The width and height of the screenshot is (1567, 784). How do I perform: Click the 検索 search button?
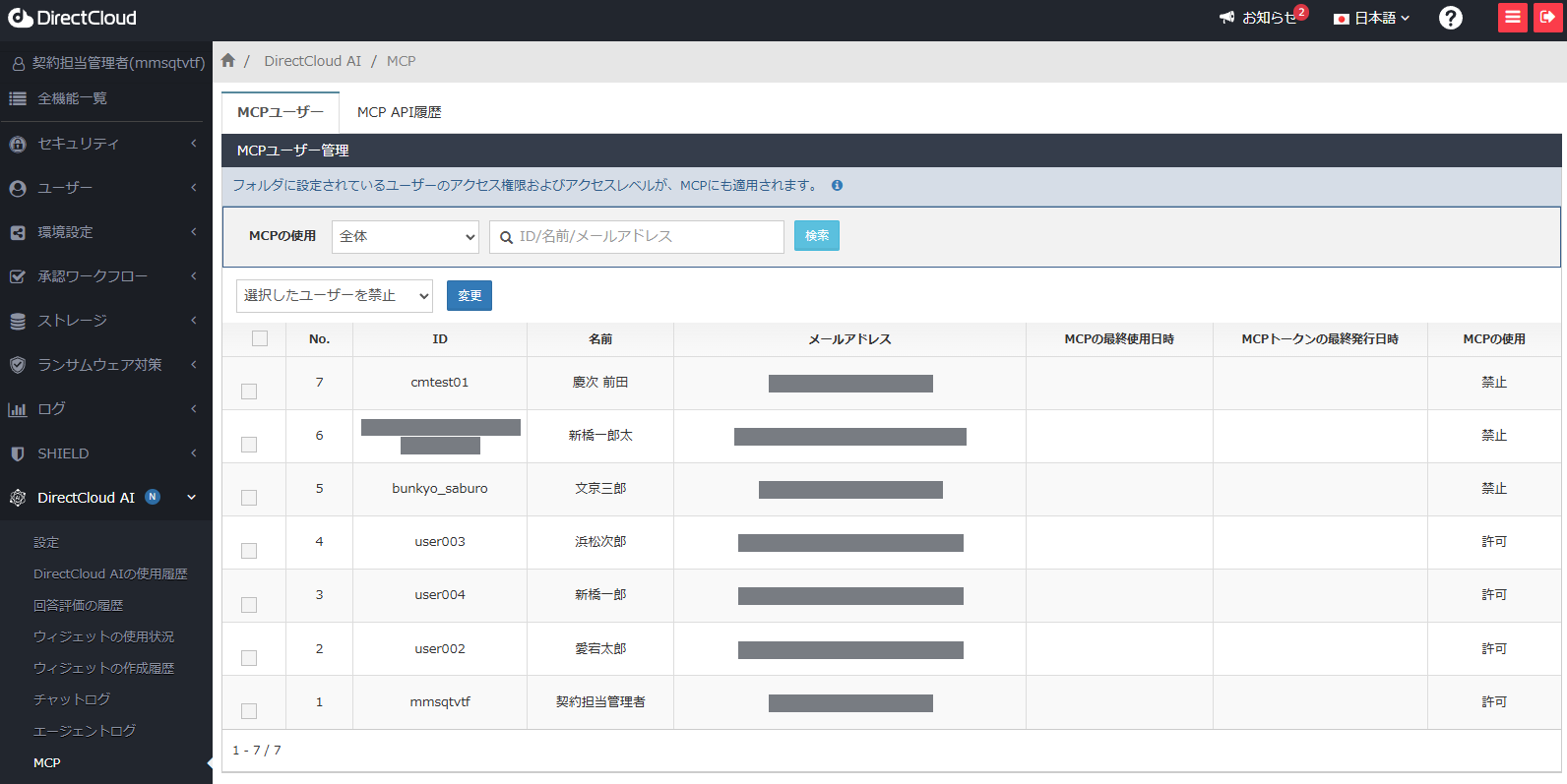pyautogui.click(x=817, y=236)
